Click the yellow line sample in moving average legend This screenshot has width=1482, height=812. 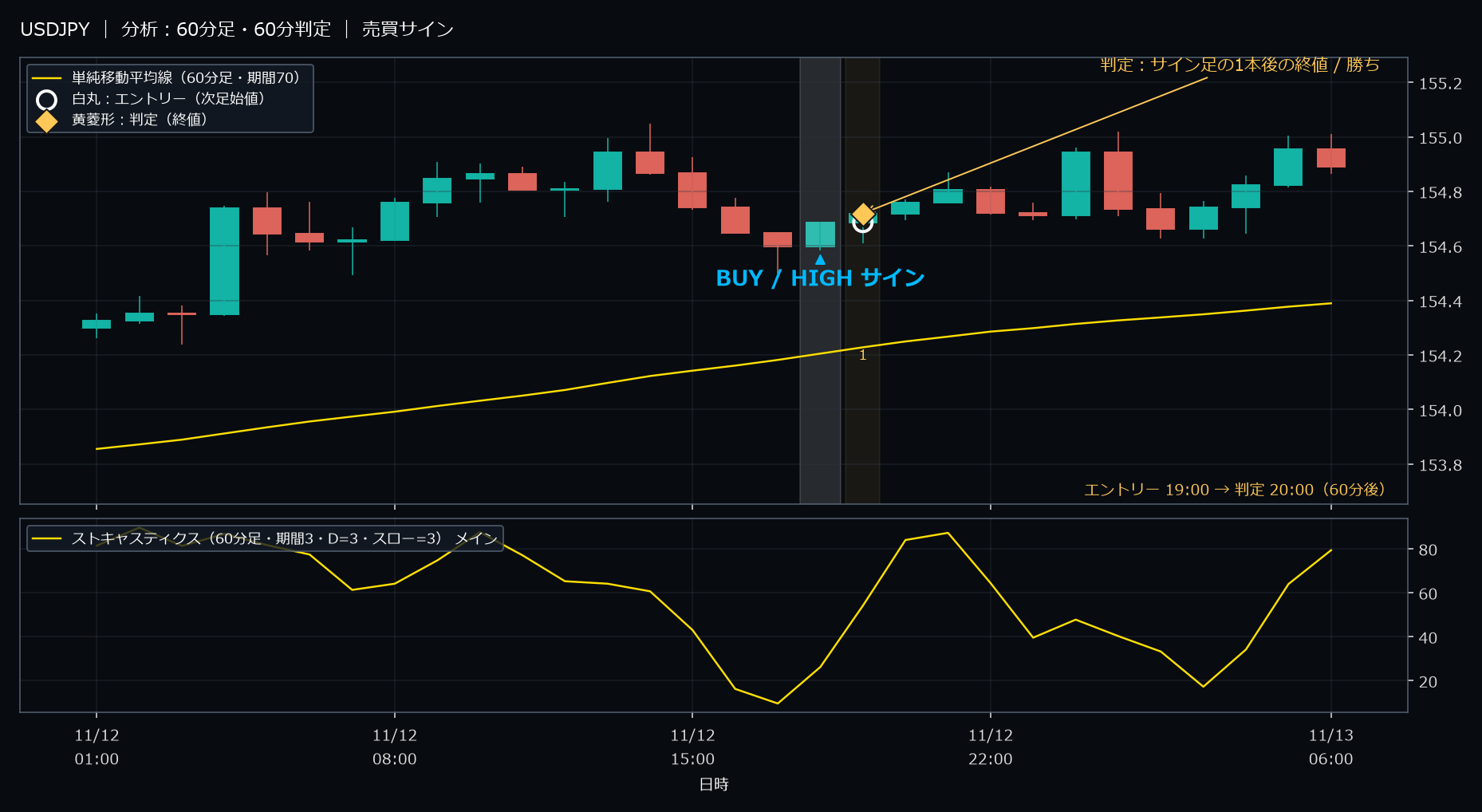pos(47,78)
